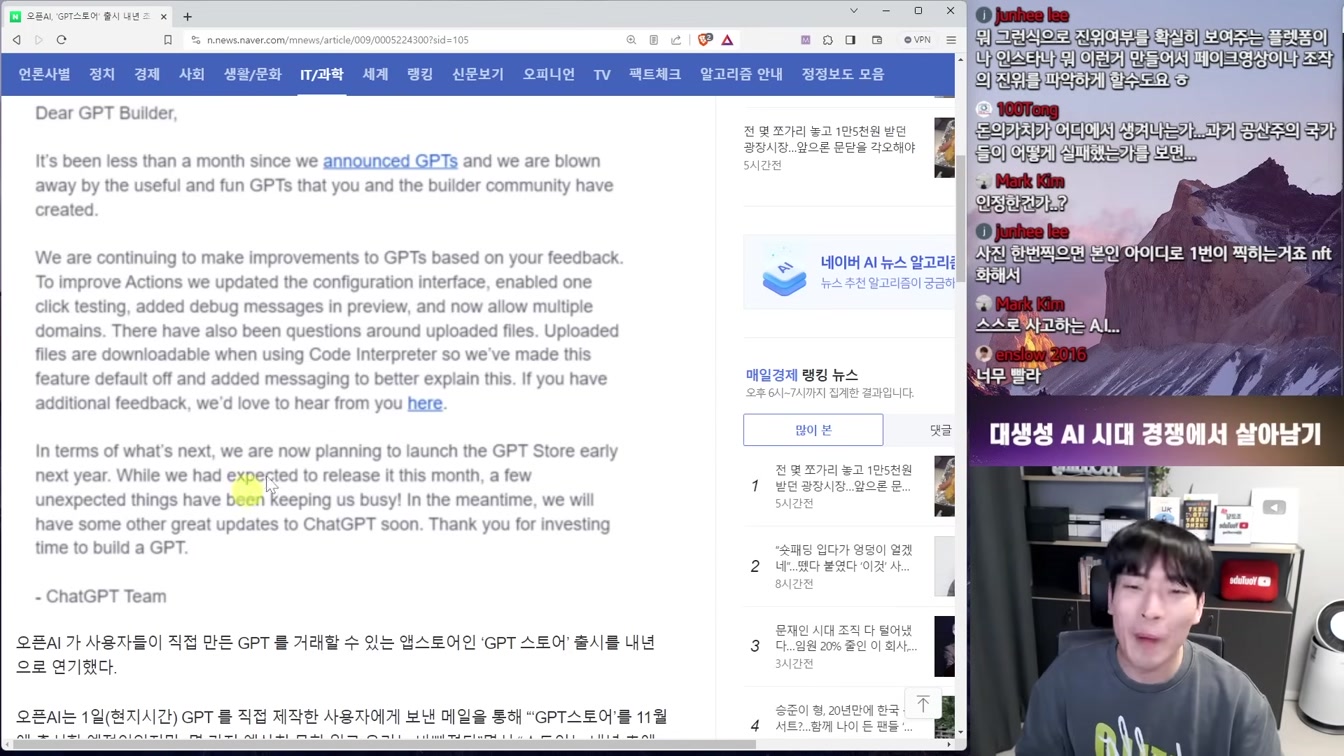Viewport: 1344px width, 756px height.
Task: Open ranked article 2 '숏패딩 입다가'
Action: pyautogui.click(x=843, y=558)
